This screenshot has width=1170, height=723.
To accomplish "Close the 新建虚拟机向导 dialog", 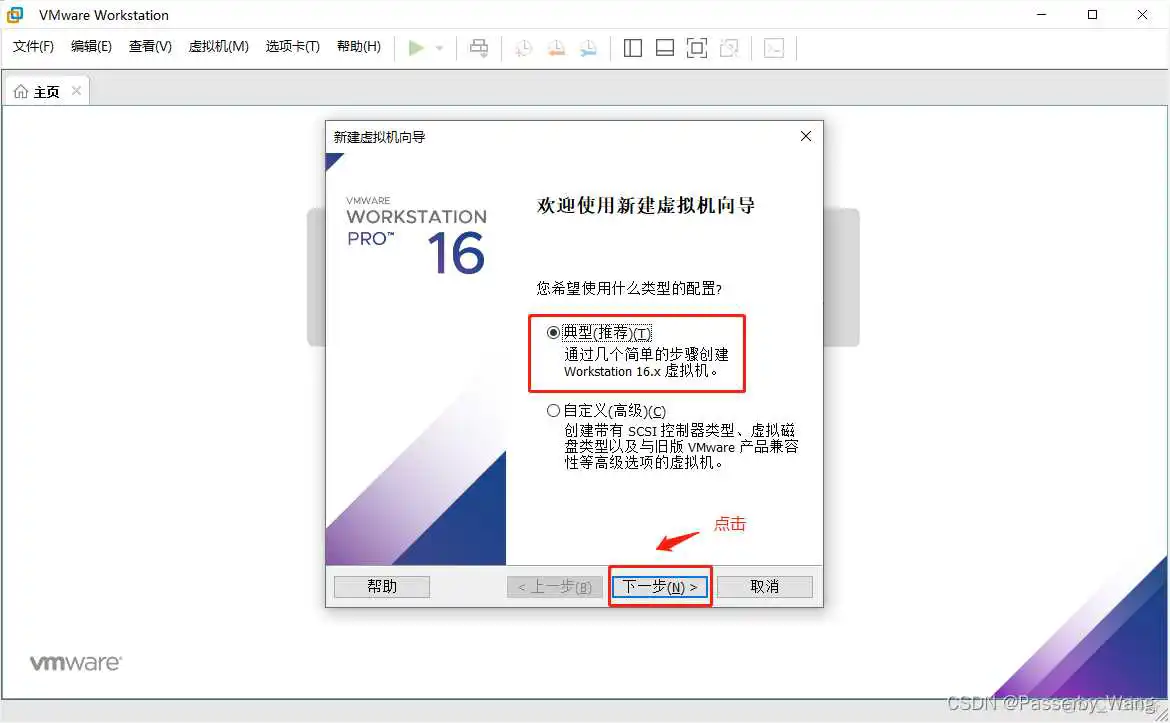I will coord(806,136).
